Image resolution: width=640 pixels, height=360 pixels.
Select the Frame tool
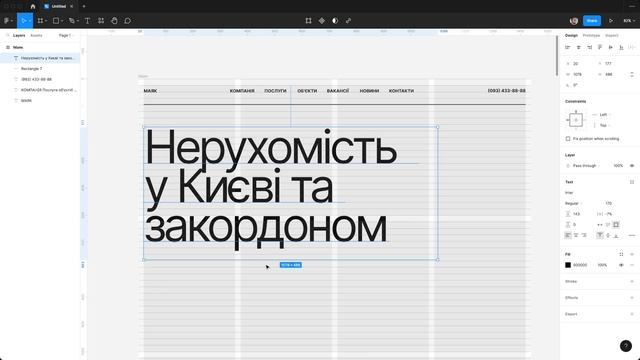[40, 20]
